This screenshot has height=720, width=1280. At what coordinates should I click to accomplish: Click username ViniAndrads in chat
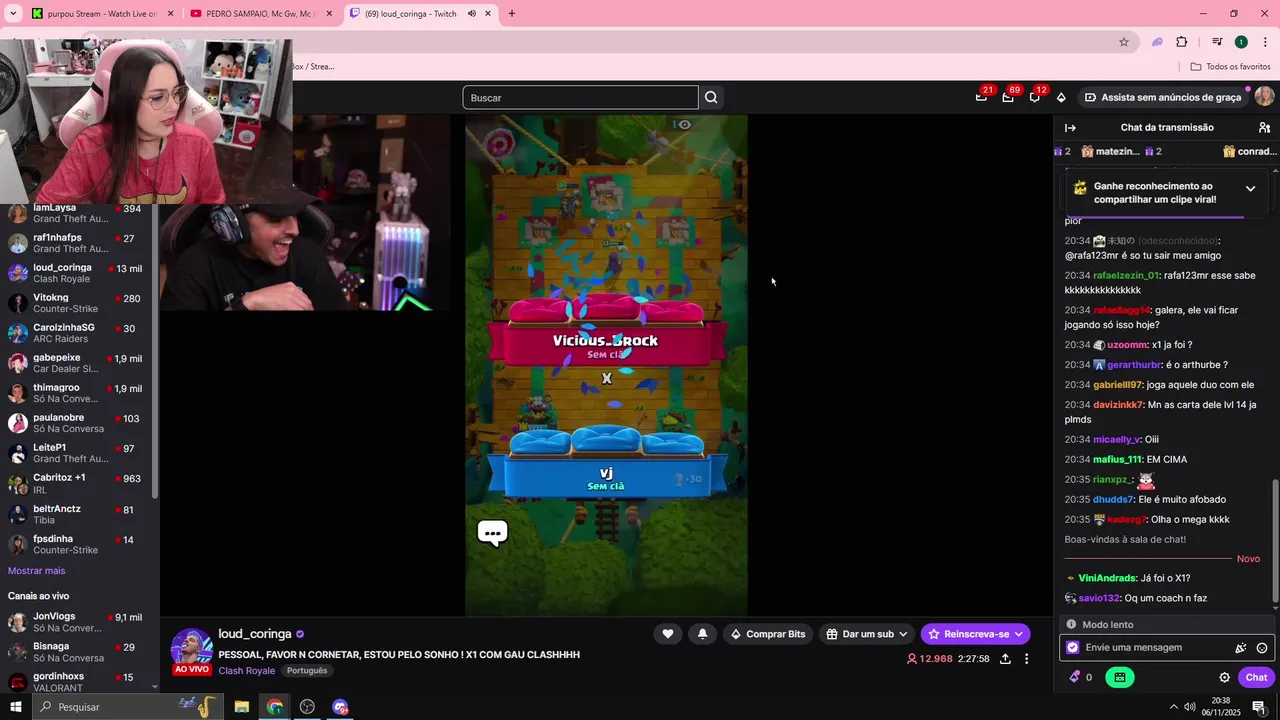coord(1107,578)
